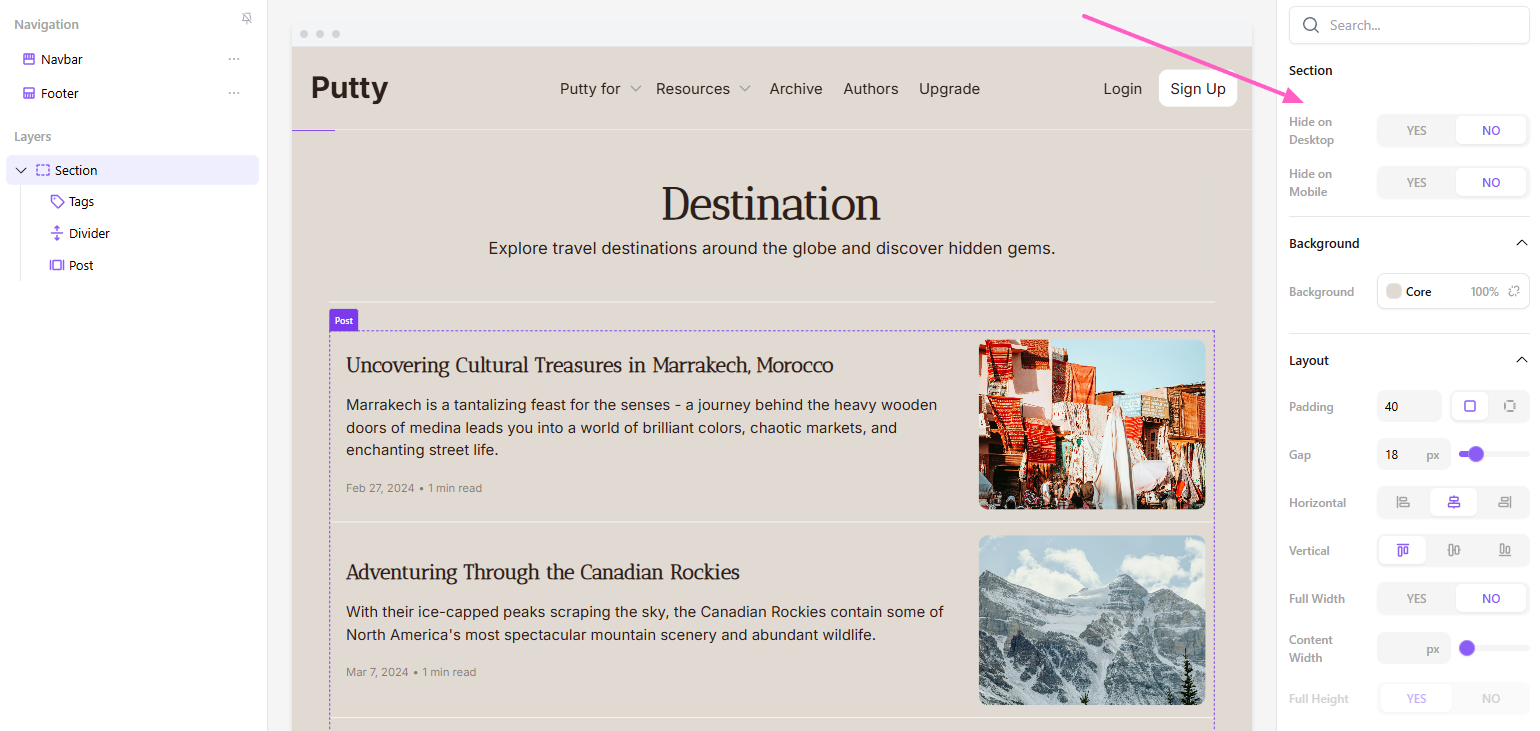Set Hide on Desktop to YES
The width and height of the screenshot is (1540, 731).
(x=1416, y=131)
